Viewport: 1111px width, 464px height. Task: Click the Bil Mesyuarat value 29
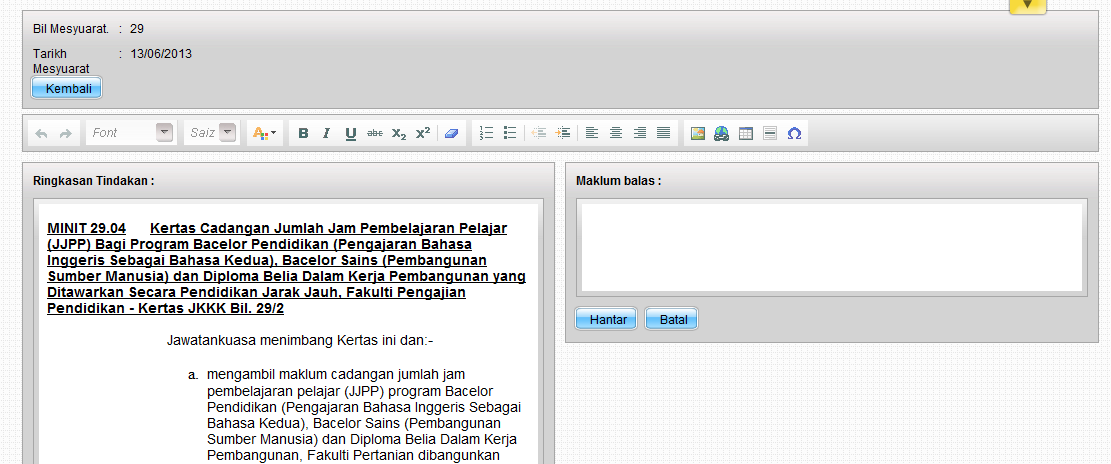coord(137,29)
